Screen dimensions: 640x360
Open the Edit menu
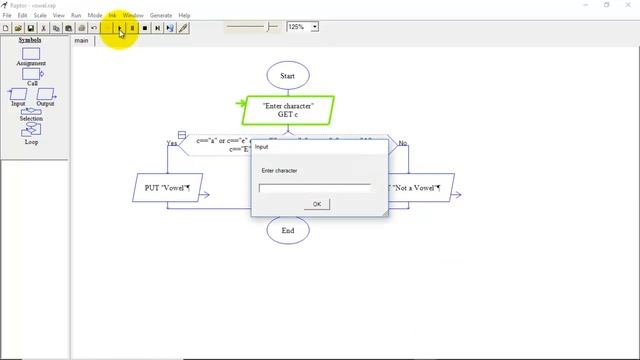coord(22,15)
